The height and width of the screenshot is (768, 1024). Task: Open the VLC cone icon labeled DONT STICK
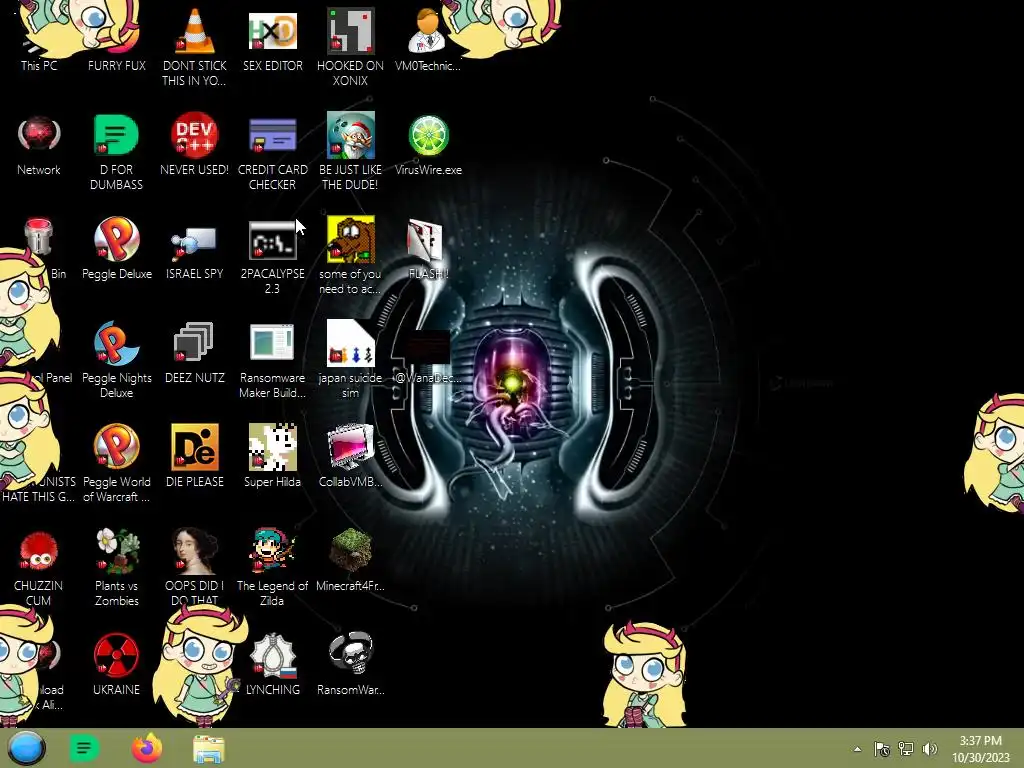click(x=195, y=46)
